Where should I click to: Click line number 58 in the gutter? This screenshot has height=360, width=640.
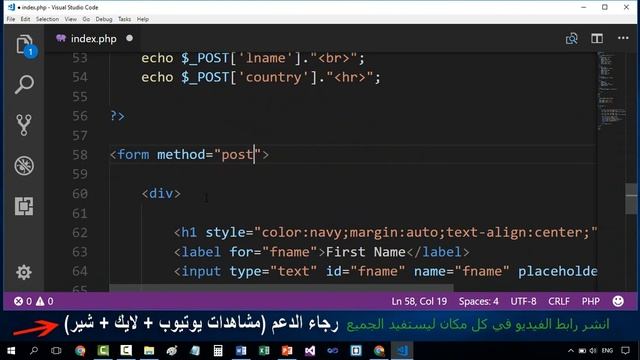(x=80, y=155)
